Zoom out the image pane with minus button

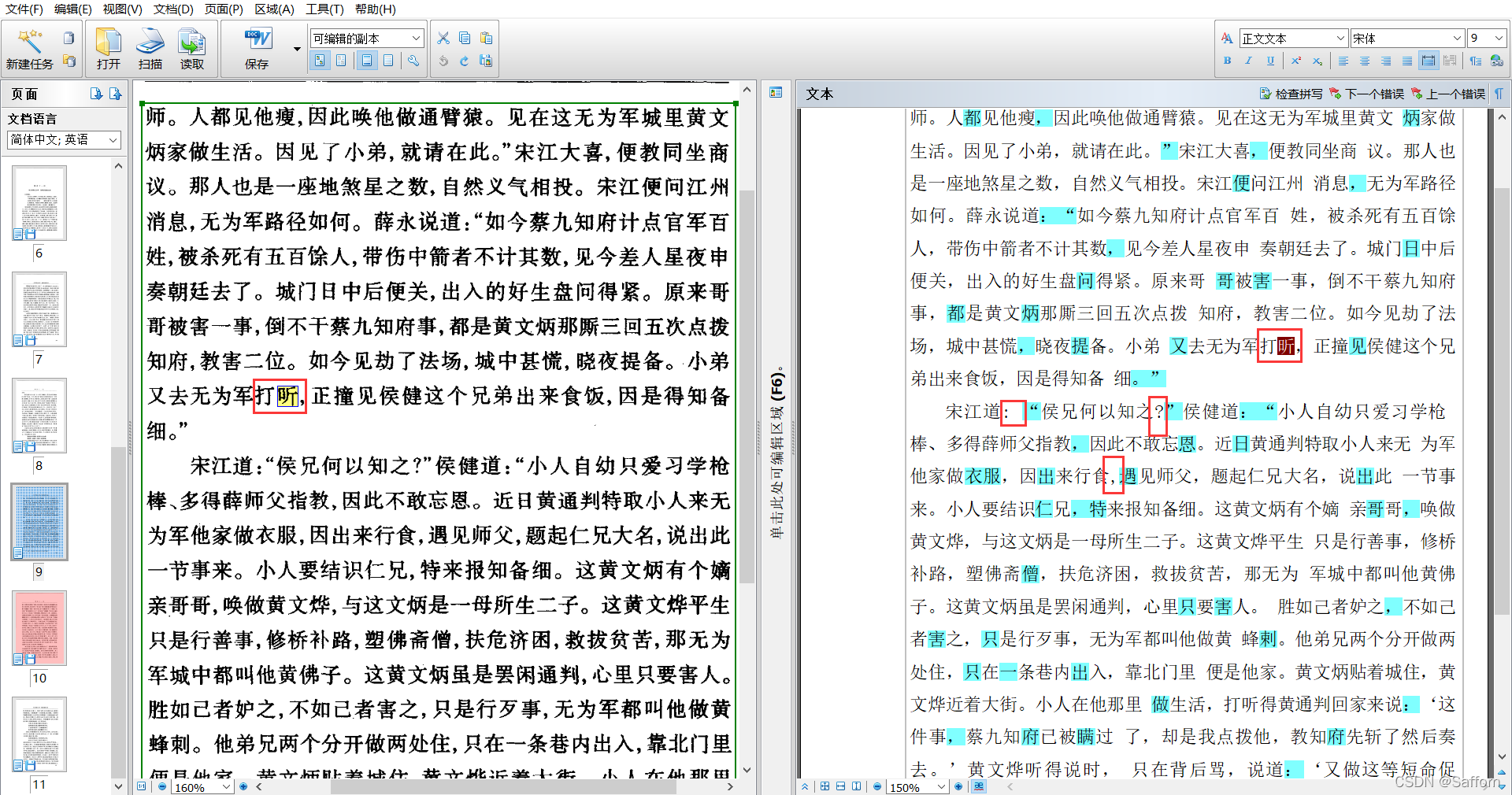point(162,786)
